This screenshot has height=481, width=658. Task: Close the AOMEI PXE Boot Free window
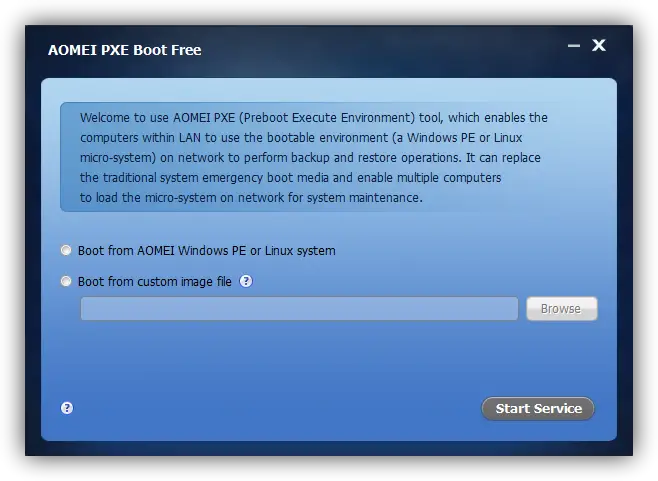click(x=599, y=45)
